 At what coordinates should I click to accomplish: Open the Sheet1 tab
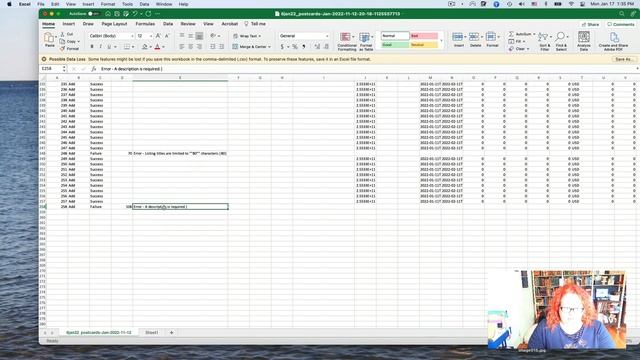click(x=151, y=333)
